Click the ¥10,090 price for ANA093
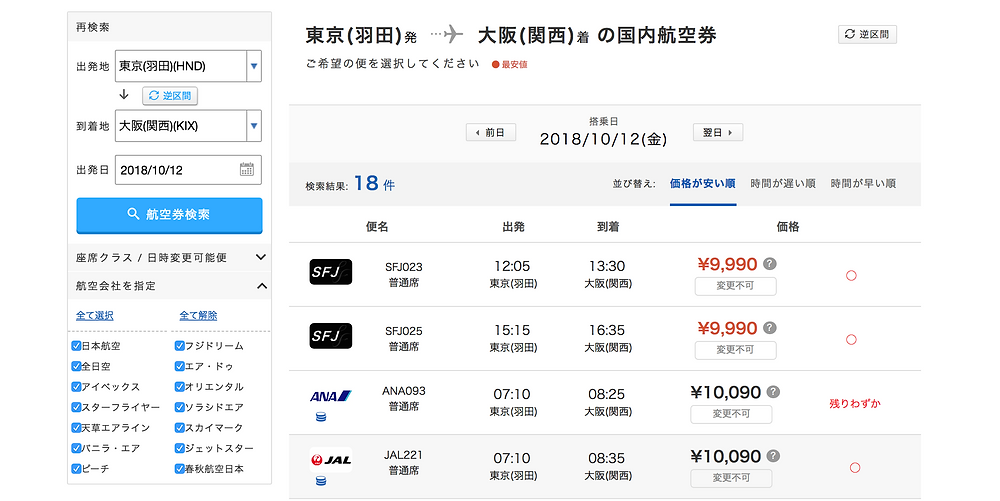The height and width of the screenshot is (501, 1000). pyautogui.click(x=726, y=393)
